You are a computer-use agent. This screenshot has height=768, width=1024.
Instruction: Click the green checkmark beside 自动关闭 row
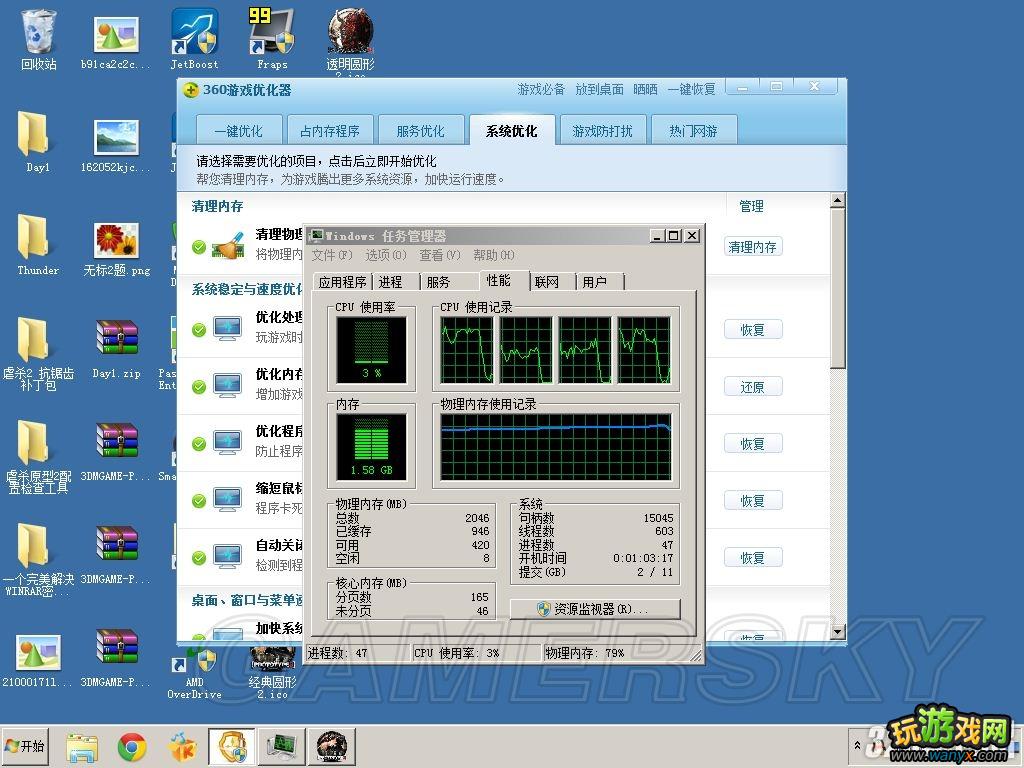[199, 558]
